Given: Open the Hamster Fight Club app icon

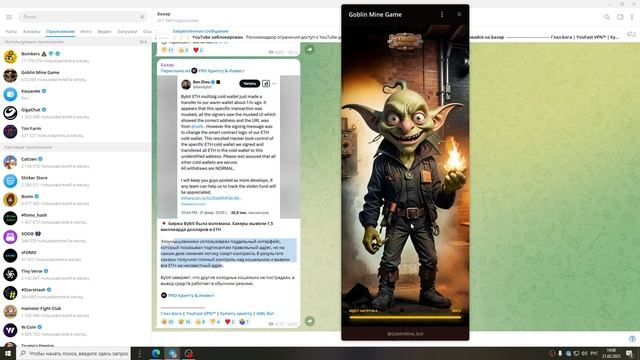Looking at the screenshot, I should click(10, 311).
